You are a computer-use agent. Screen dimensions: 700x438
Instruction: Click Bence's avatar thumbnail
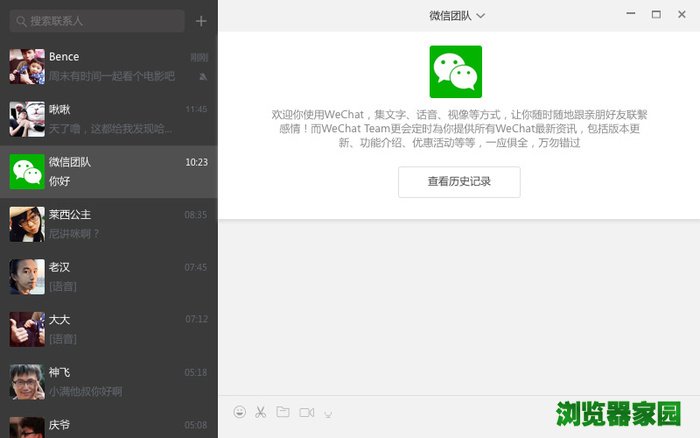27,67
